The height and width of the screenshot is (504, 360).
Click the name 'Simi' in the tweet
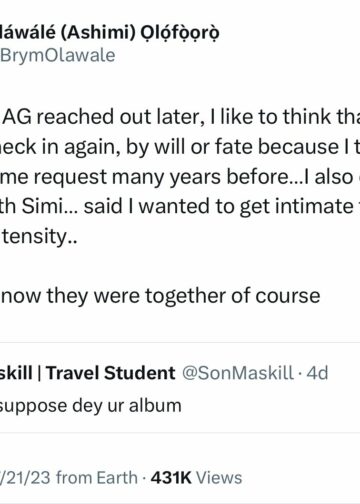[x=45, y=206]
